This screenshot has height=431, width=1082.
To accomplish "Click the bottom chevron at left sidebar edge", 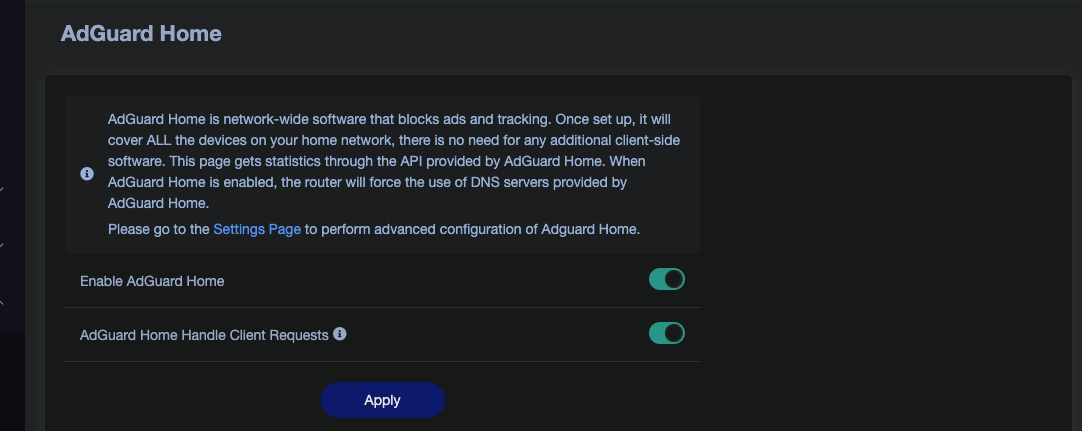I will point(3,301).
